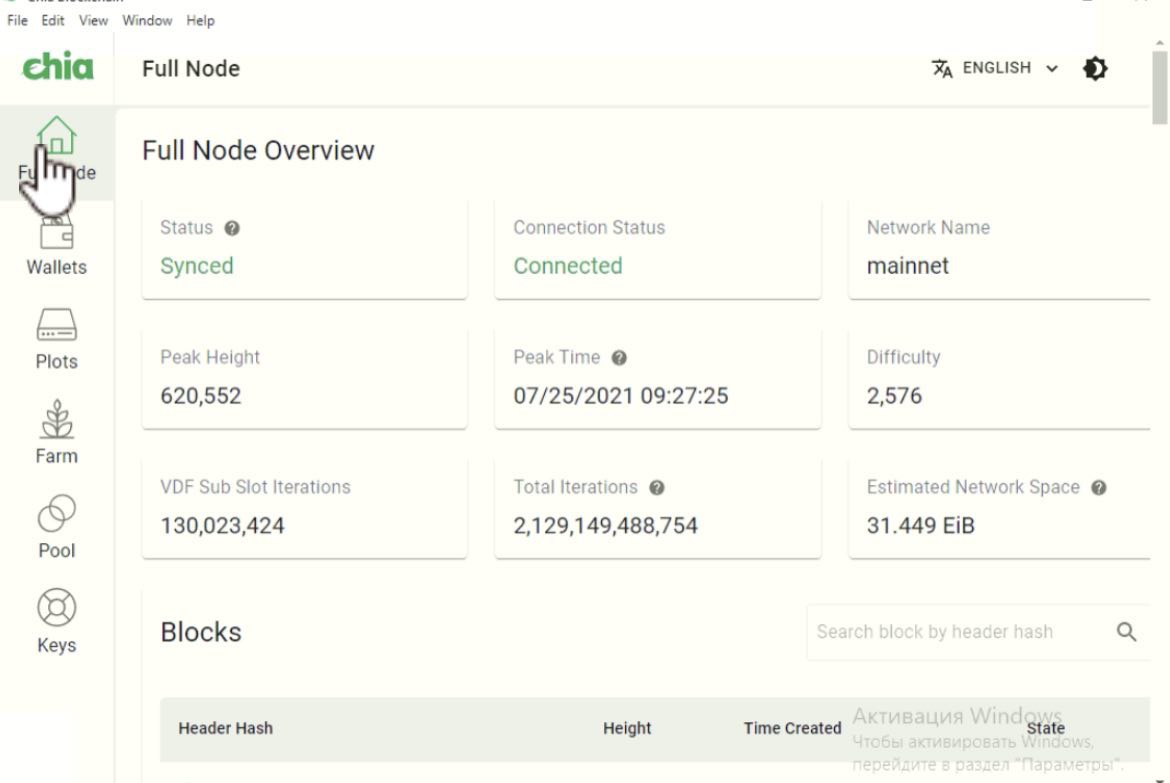This screenshot has height=783, width=1170.
Task: Show help for Total Iterations
Action: [657, 488]
